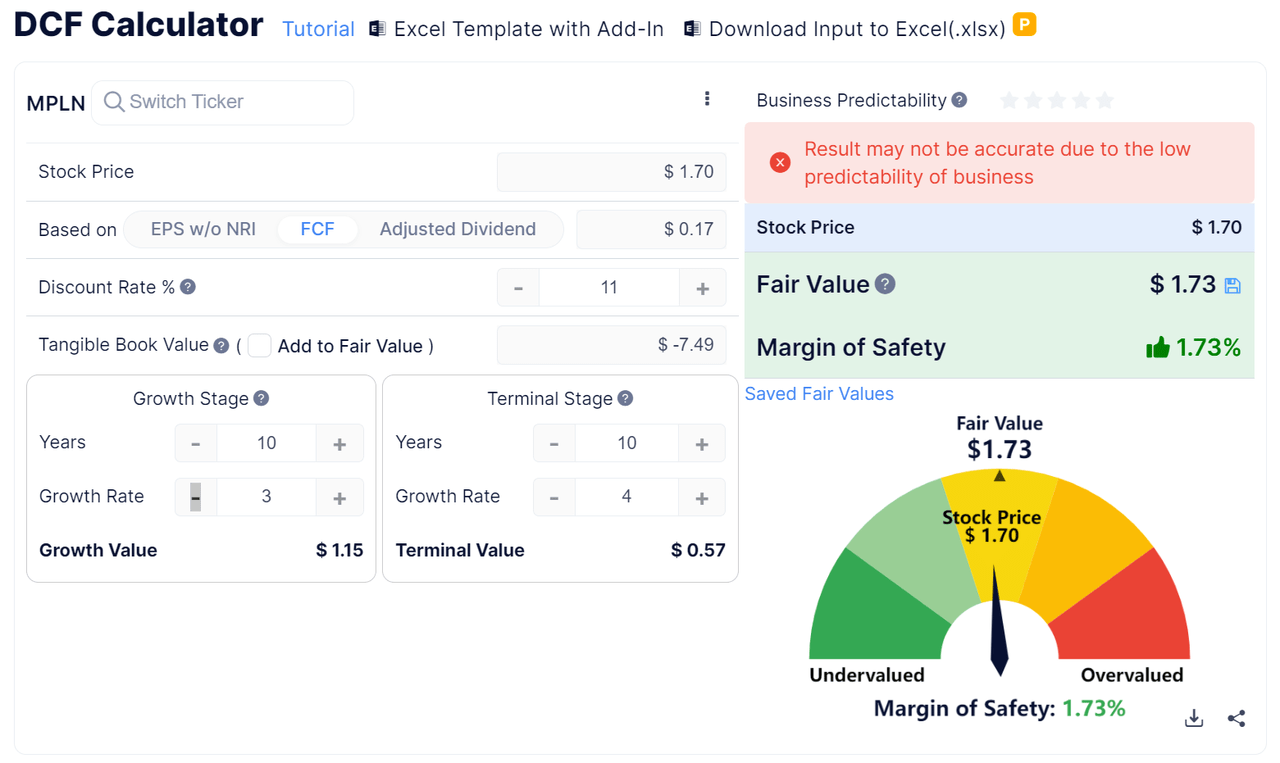Open the three-dot options menu
The width and height of the screenshot is (1280, 763).
point(707,98)
